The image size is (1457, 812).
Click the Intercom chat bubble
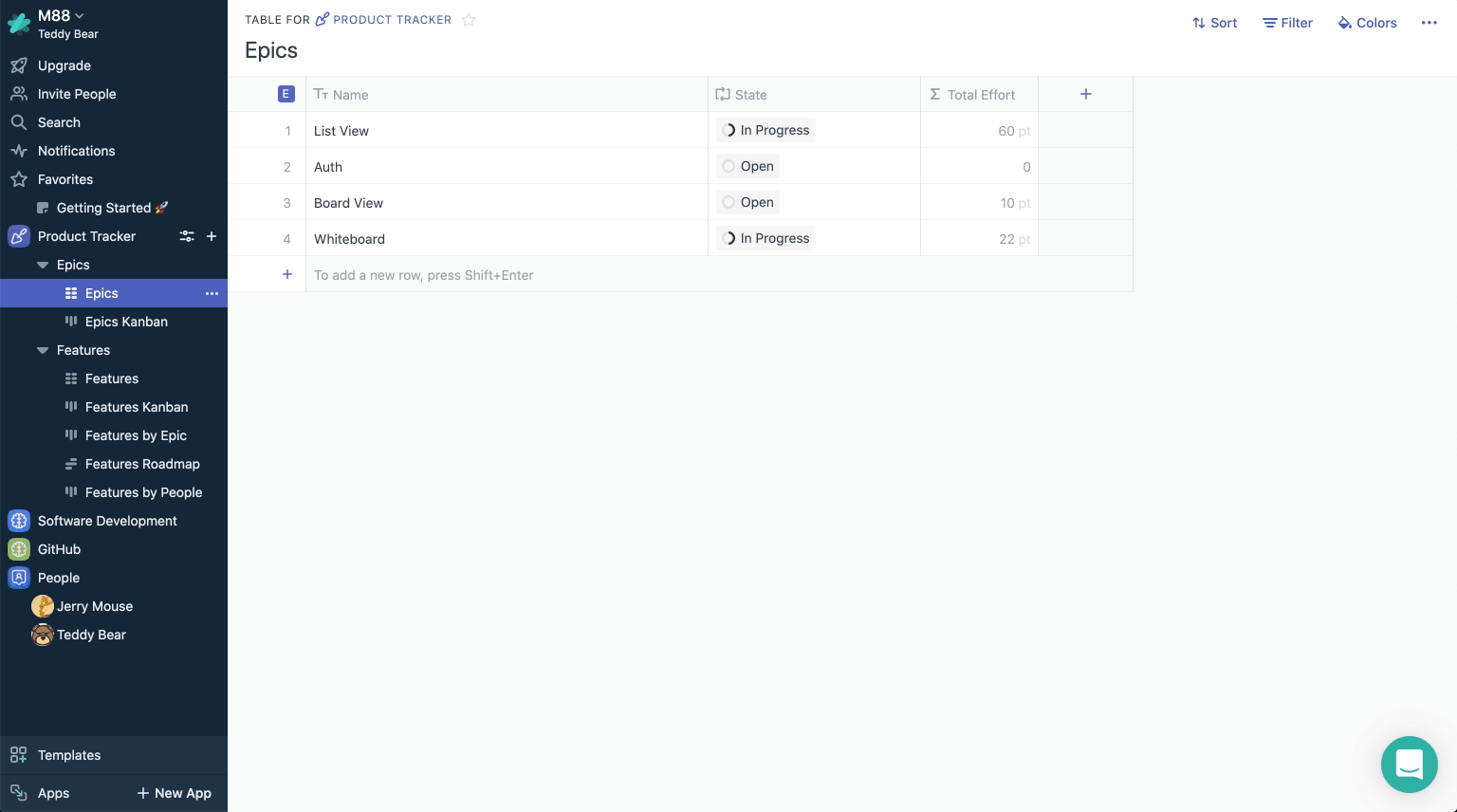(1410, 765)
